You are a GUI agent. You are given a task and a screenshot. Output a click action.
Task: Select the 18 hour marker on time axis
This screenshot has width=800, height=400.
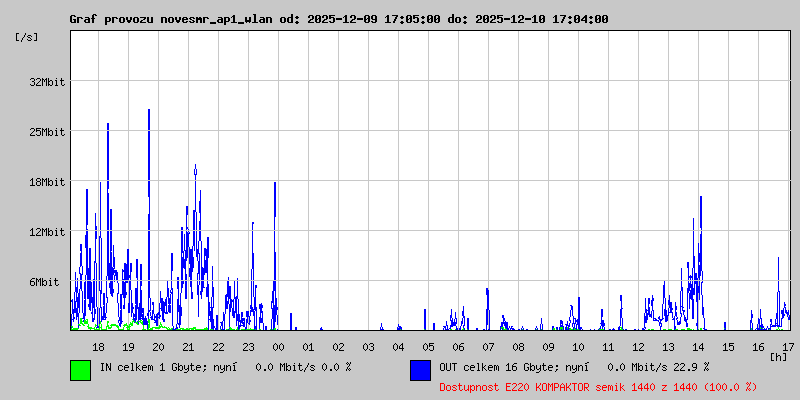click(98, 347)
